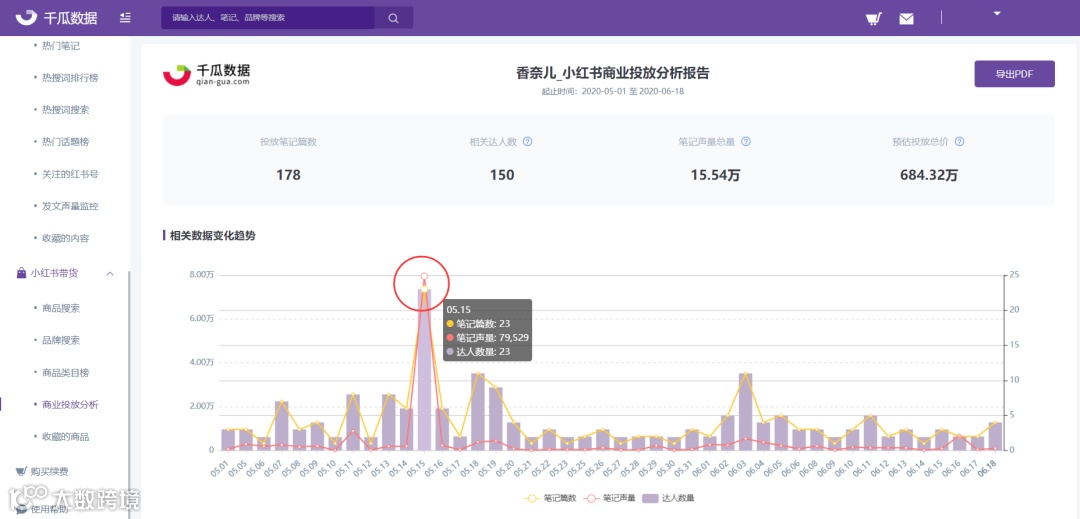Screen dimensions: 1080x519
Task: Click the 05.18 bar in chart
Action: [x=478, y=411]
